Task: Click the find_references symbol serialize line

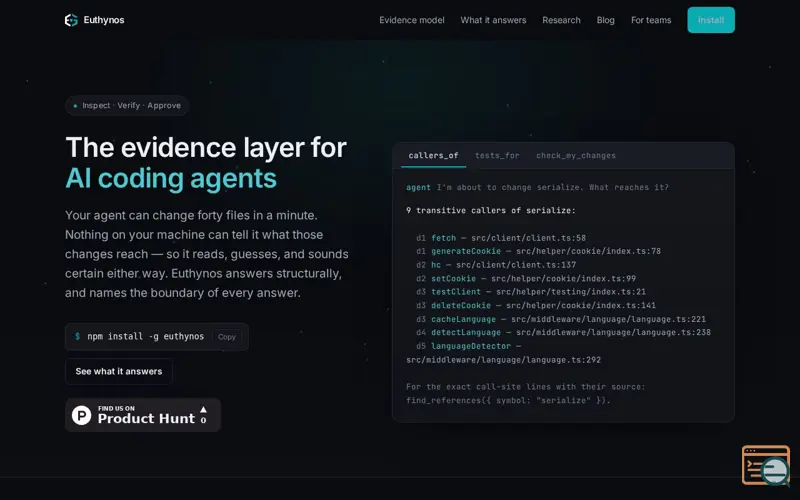Action: pos(508,401)
